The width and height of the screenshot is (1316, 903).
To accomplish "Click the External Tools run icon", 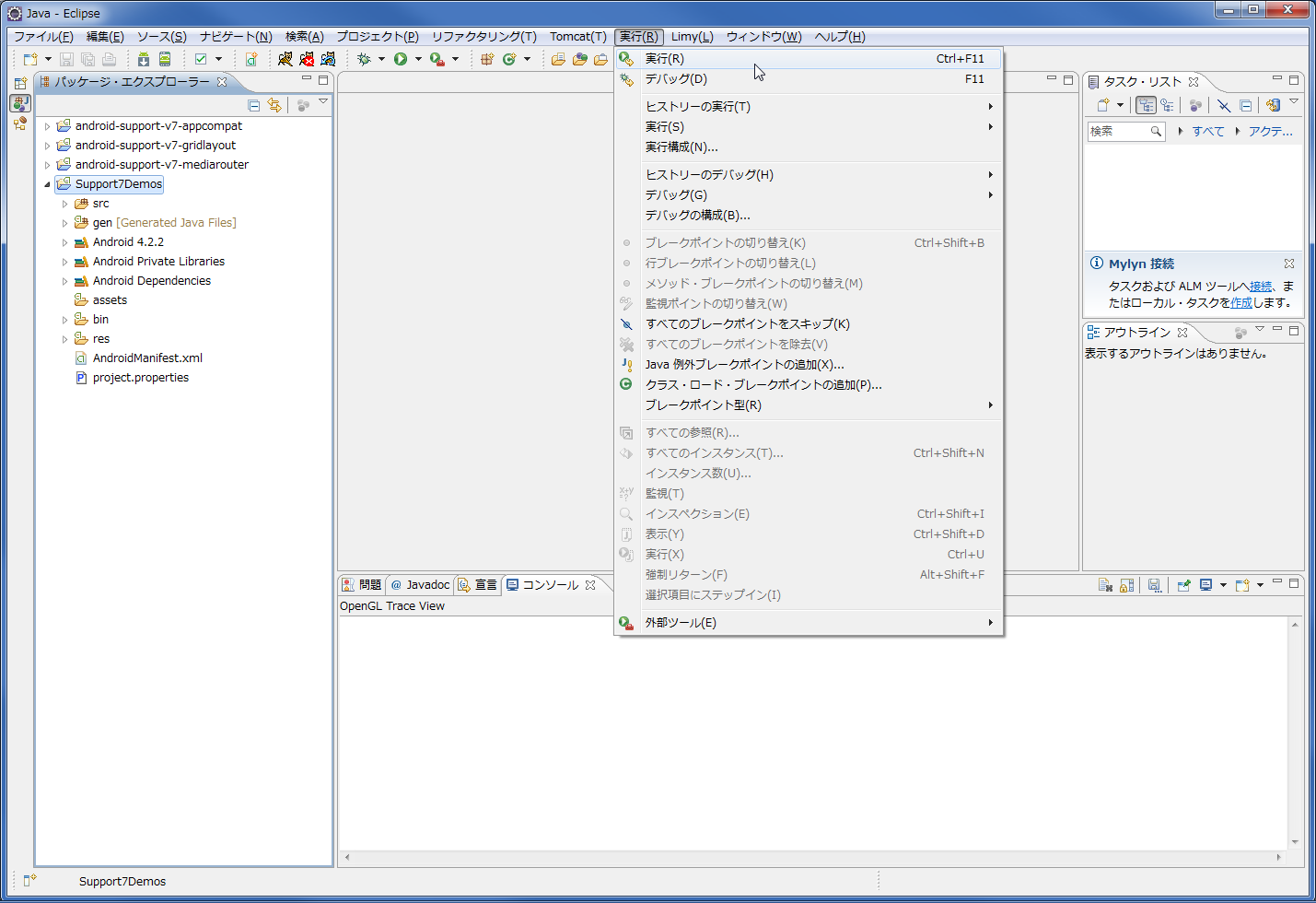I will (437, 59).
